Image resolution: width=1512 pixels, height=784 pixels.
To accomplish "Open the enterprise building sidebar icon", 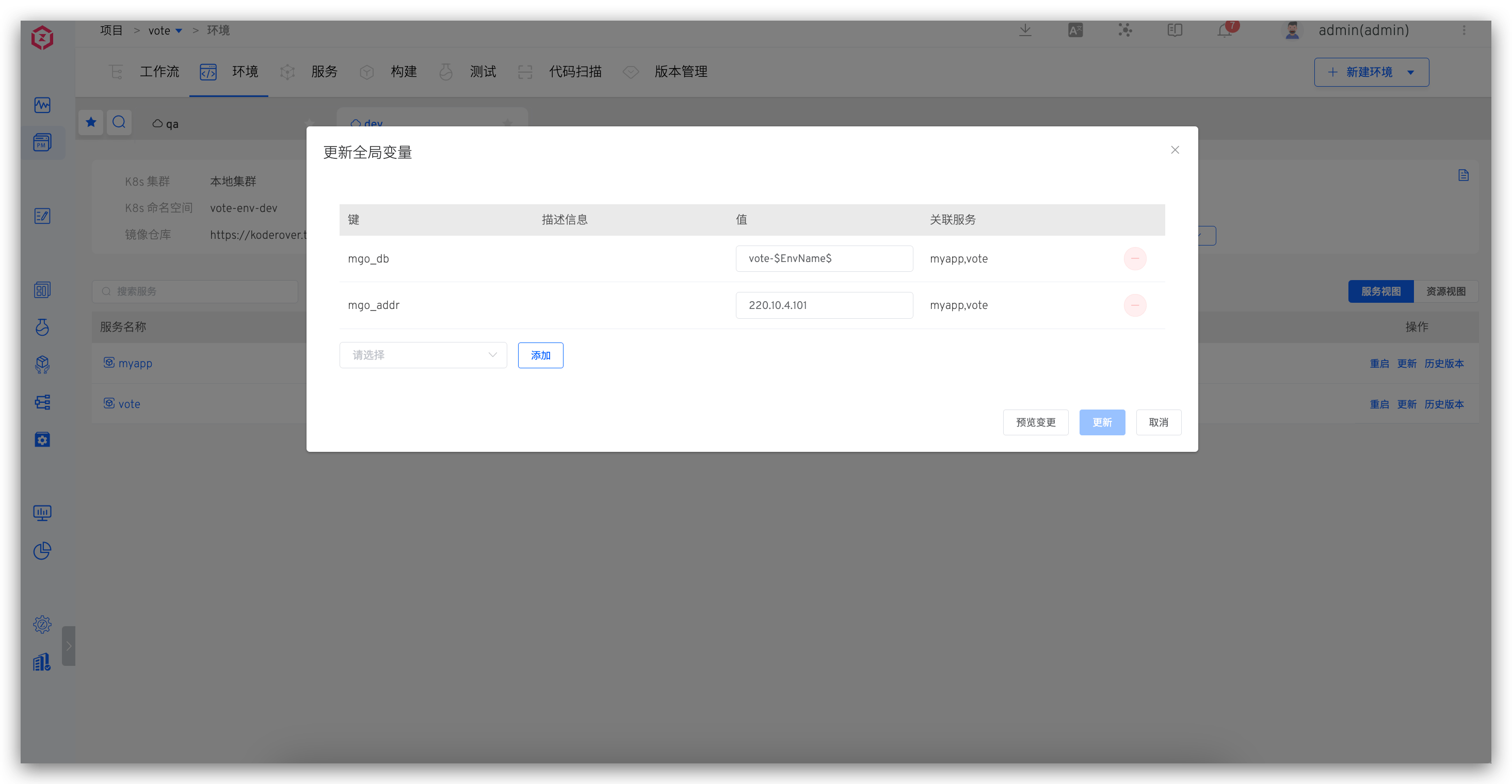I will click(42, 662).
